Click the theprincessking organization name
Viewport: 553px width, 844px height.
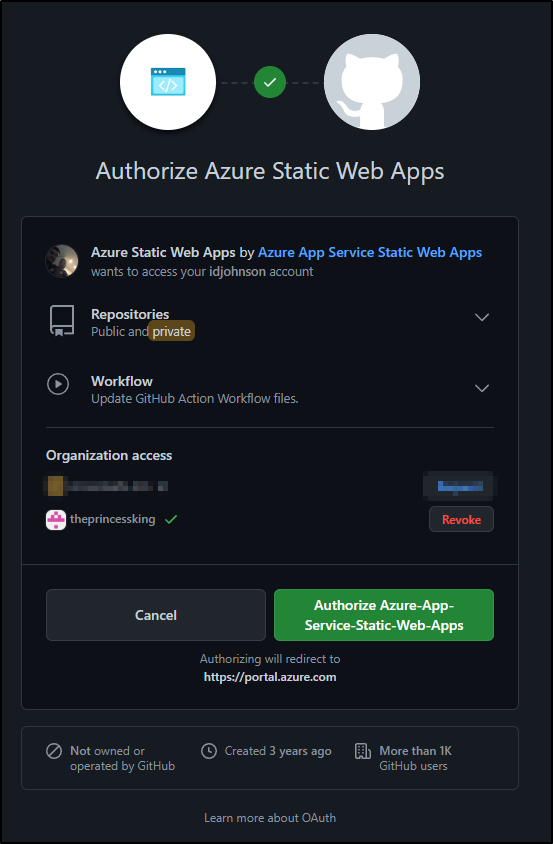[113, 519]
